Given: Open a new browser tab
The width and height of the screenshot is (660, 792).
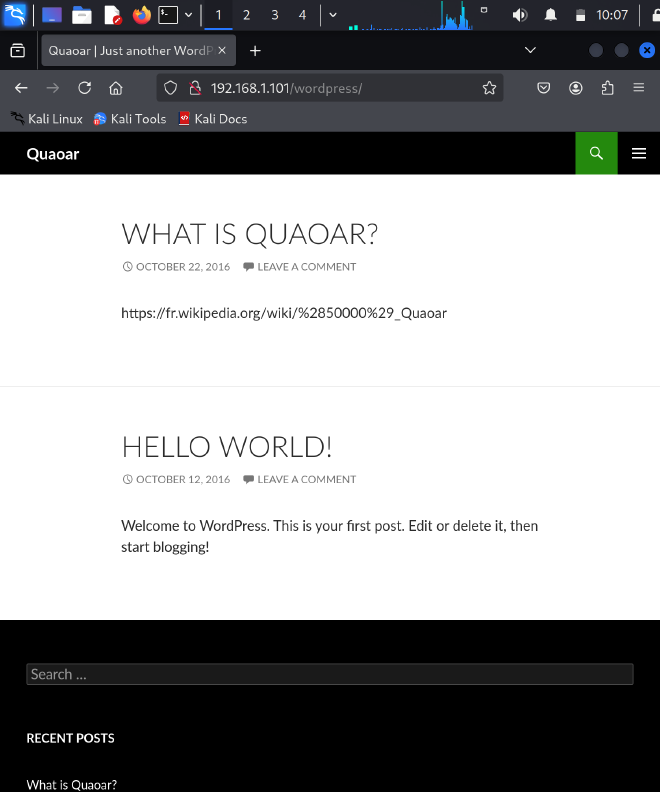Looking at the screenshot, I should pyautogui.click(x=255, y=51).
